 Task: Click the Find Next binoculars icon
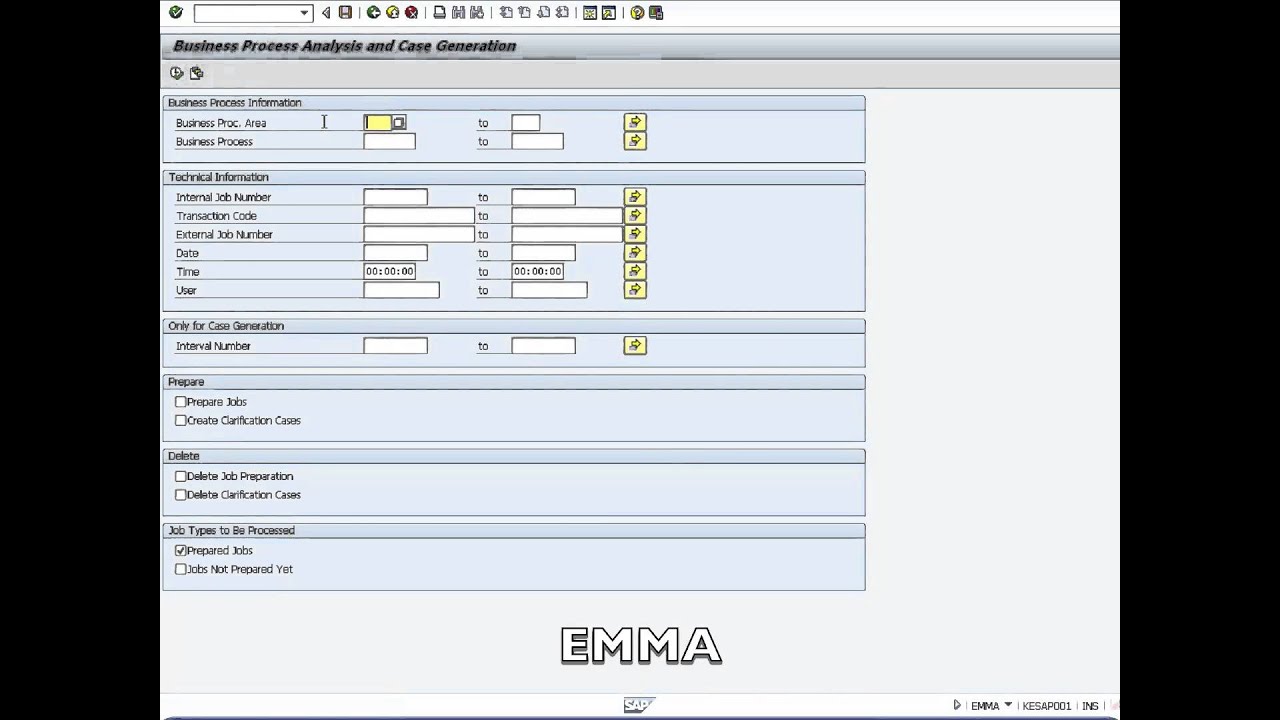477,13
